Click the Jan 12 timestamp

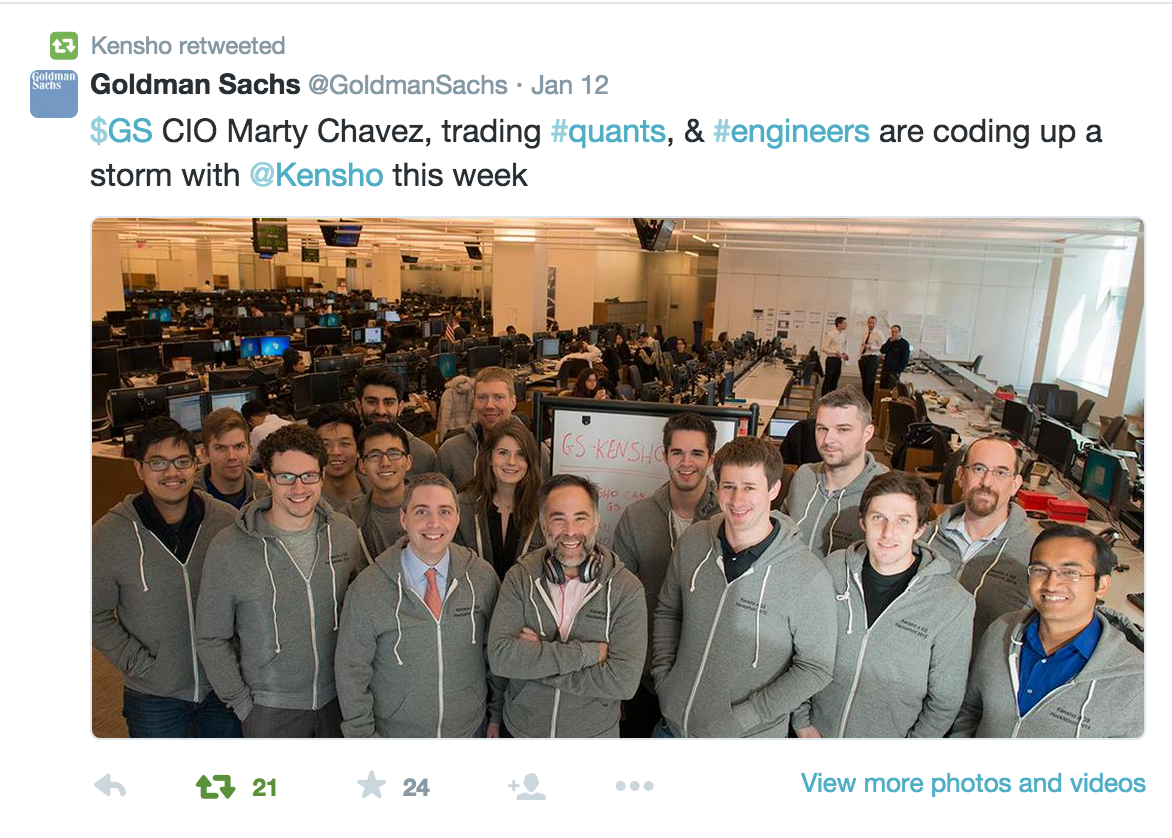tap(570, 85)
